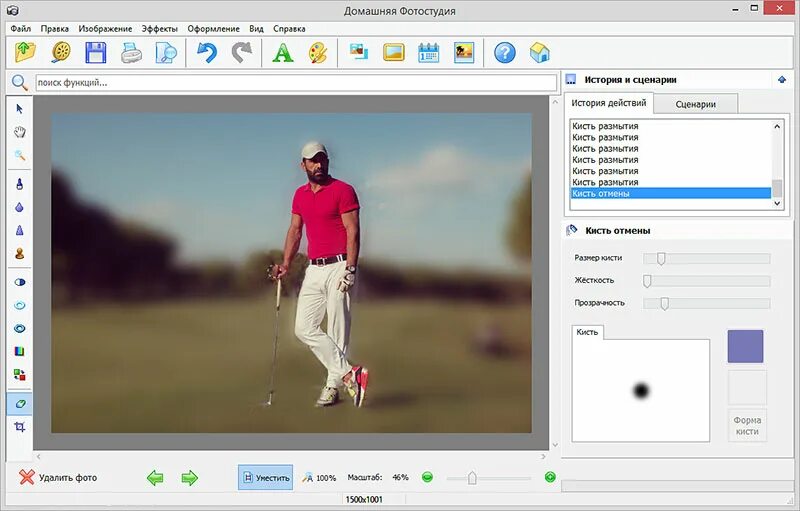Click the photo montage layers icon

coord(359,53)
